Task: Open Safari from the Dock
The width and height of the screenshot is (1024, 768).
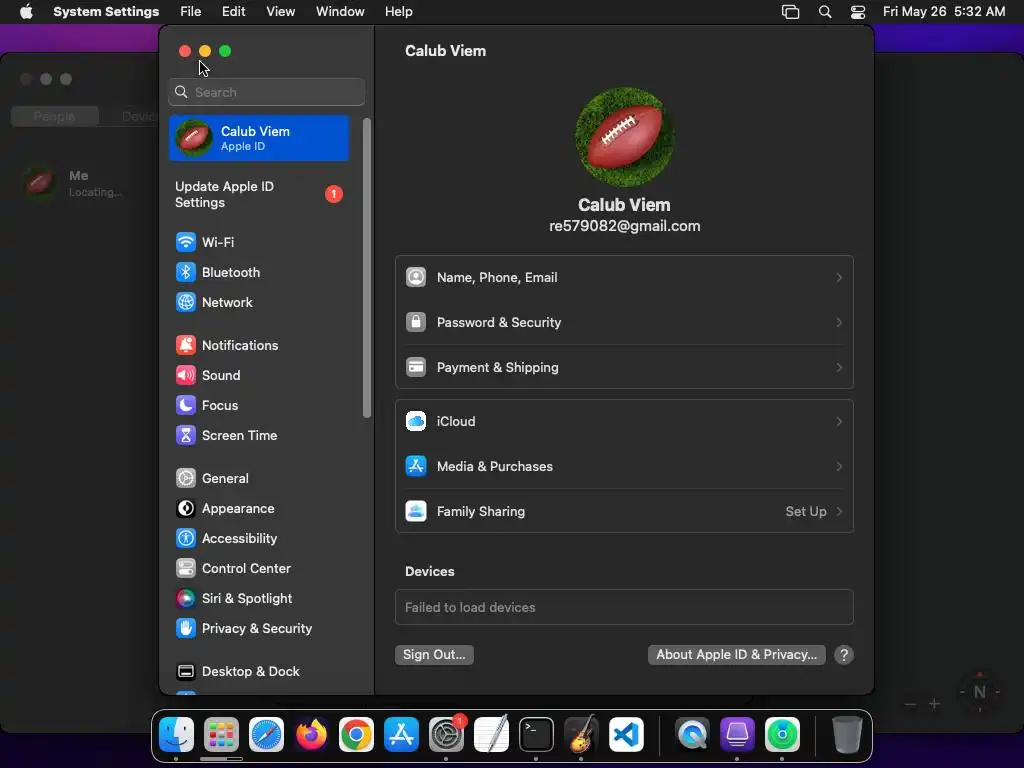Action: pos(266,735)
